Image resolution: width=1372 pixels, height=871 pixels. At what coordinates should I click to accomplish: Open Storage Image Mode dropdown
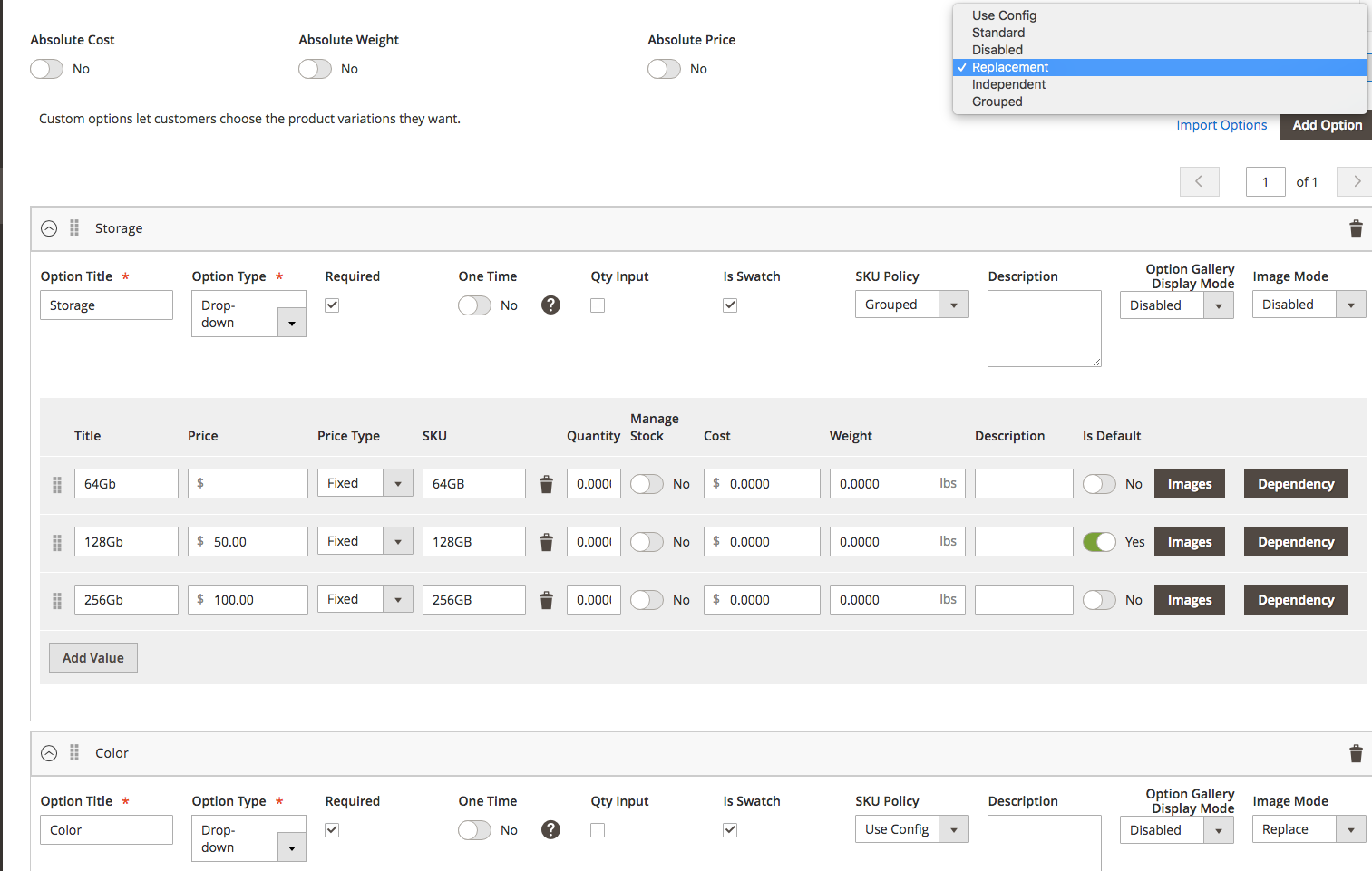(x=1309, y=305)
